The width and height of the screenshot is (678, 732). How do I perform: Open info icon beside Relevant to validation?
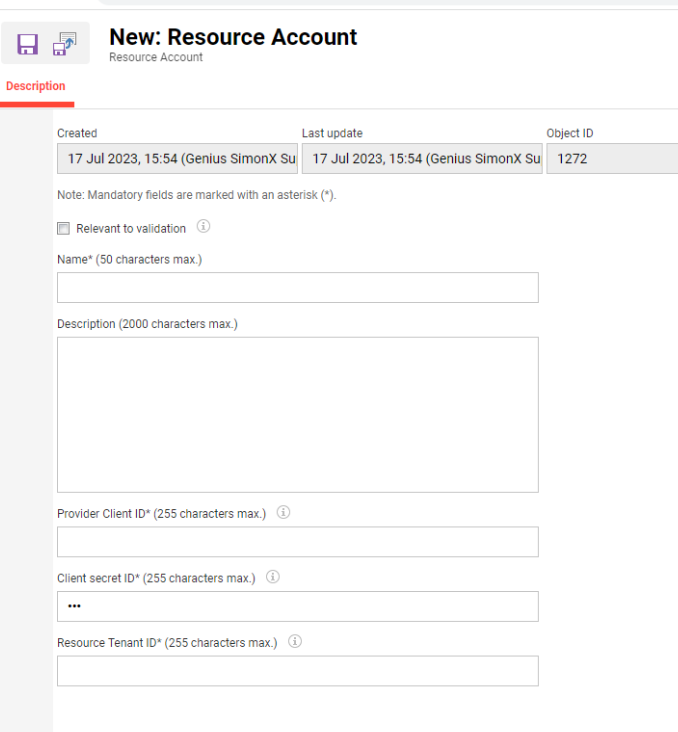[203, 227]
